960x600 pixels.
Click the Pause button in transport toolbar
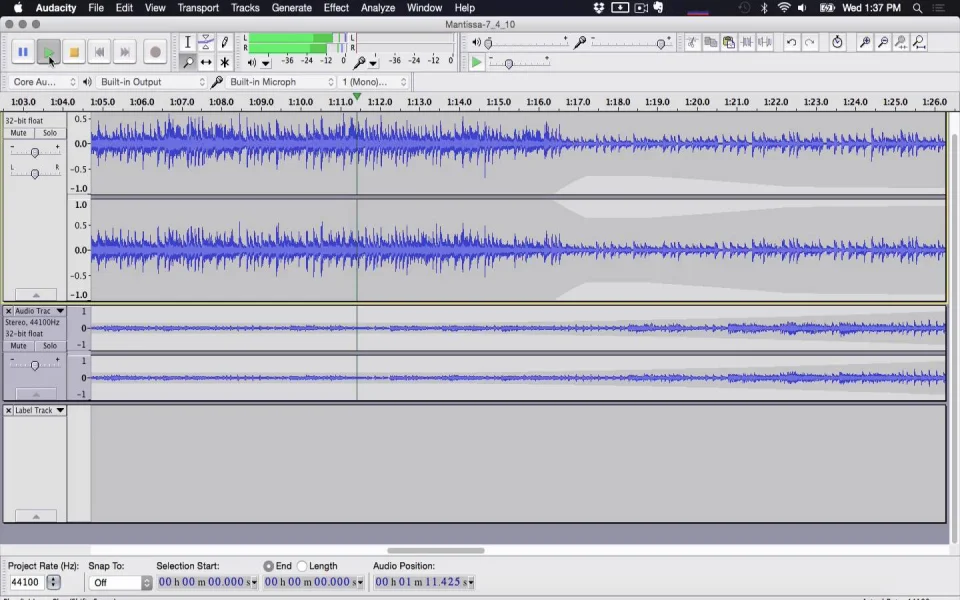coord(22,52)
